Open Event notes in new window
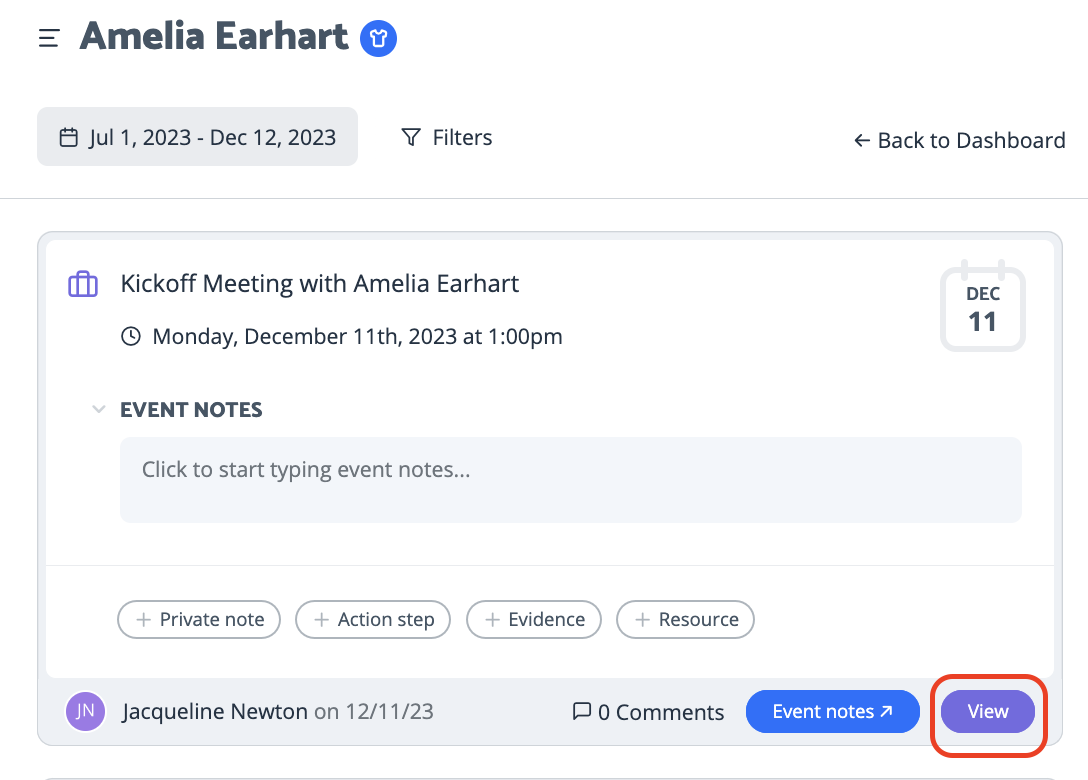This screenshot has height=780, width=1088. 833,711
